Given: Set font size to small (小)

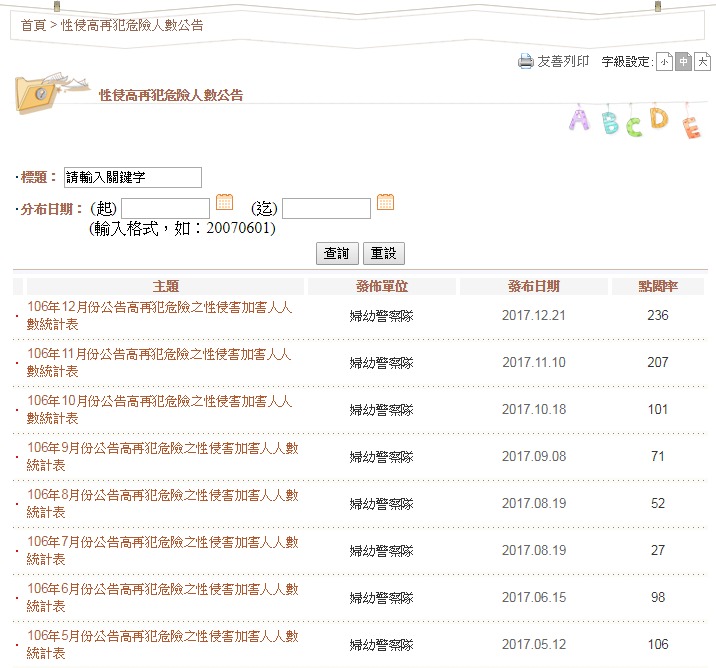Looking at the screenshot, I should pyautogui.click(x=664, y=62).
